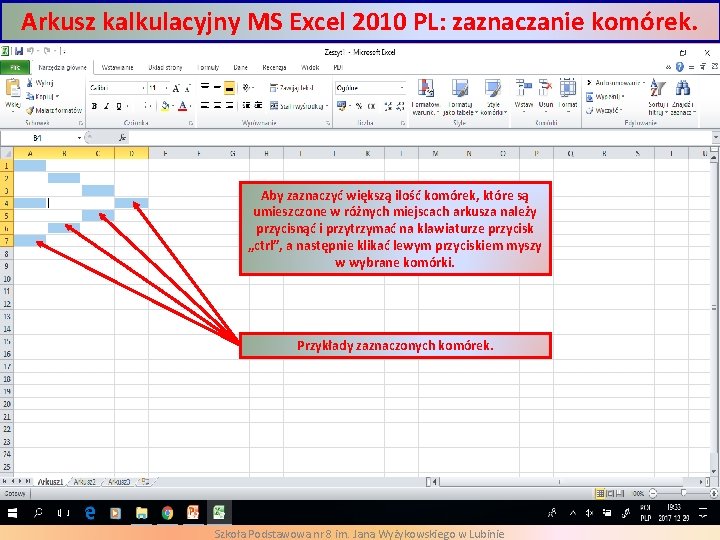Switch to the Arkusz2 sheet tab

(84, 482)
